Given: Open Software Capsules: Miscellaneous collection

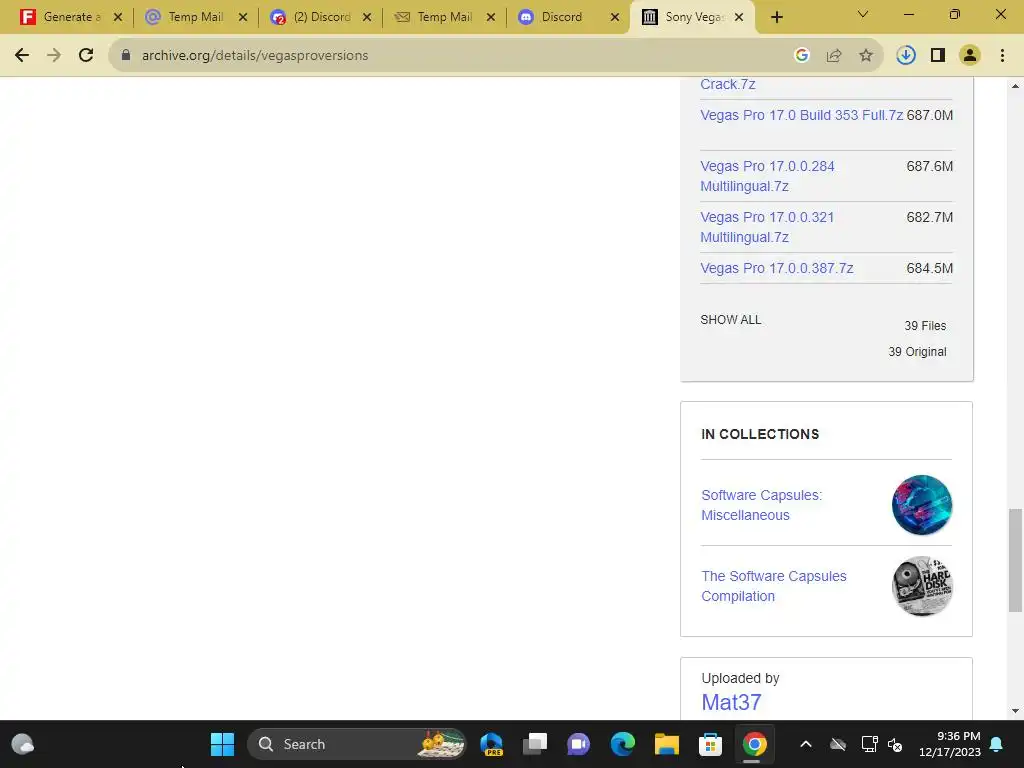Looking at the screenshot, I should point(761,505).
